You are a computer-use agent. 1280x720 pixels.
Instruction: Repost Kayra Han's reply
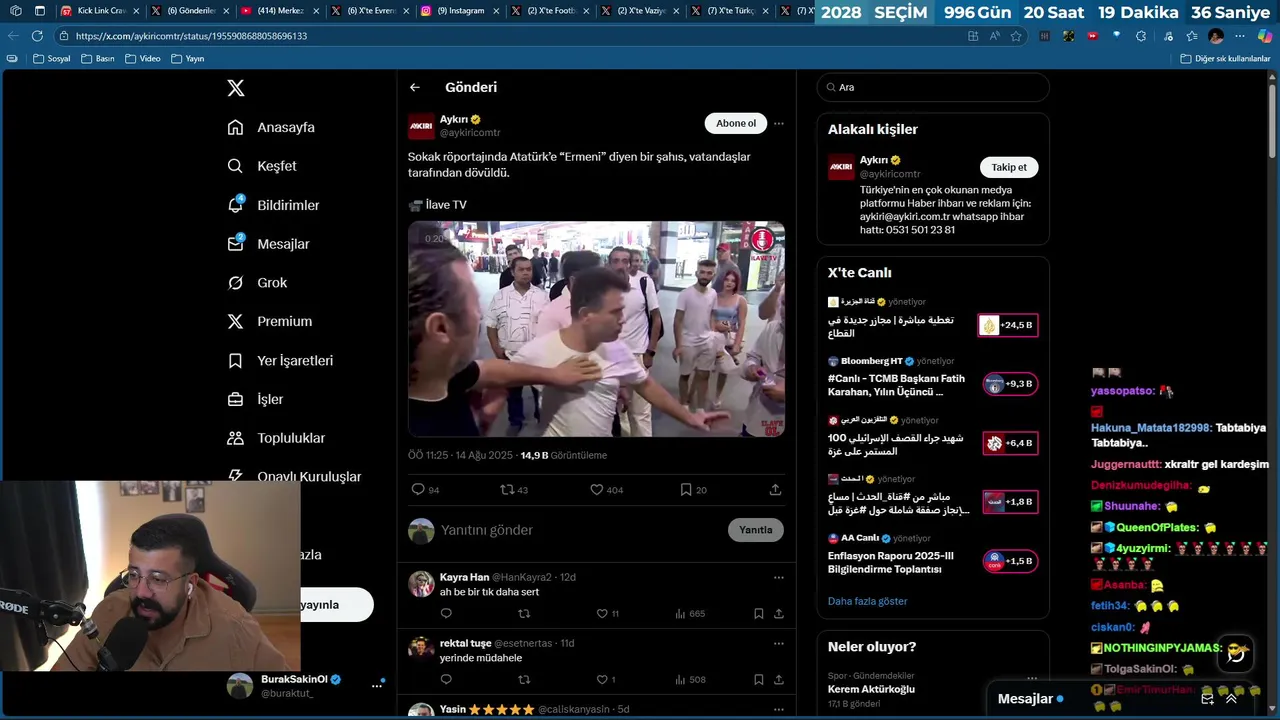524,613
